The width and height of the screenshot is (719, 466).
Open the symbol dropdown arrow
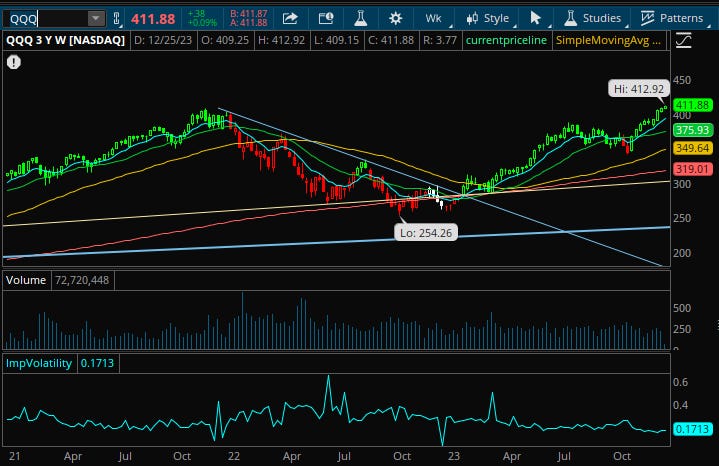point(96,19)
